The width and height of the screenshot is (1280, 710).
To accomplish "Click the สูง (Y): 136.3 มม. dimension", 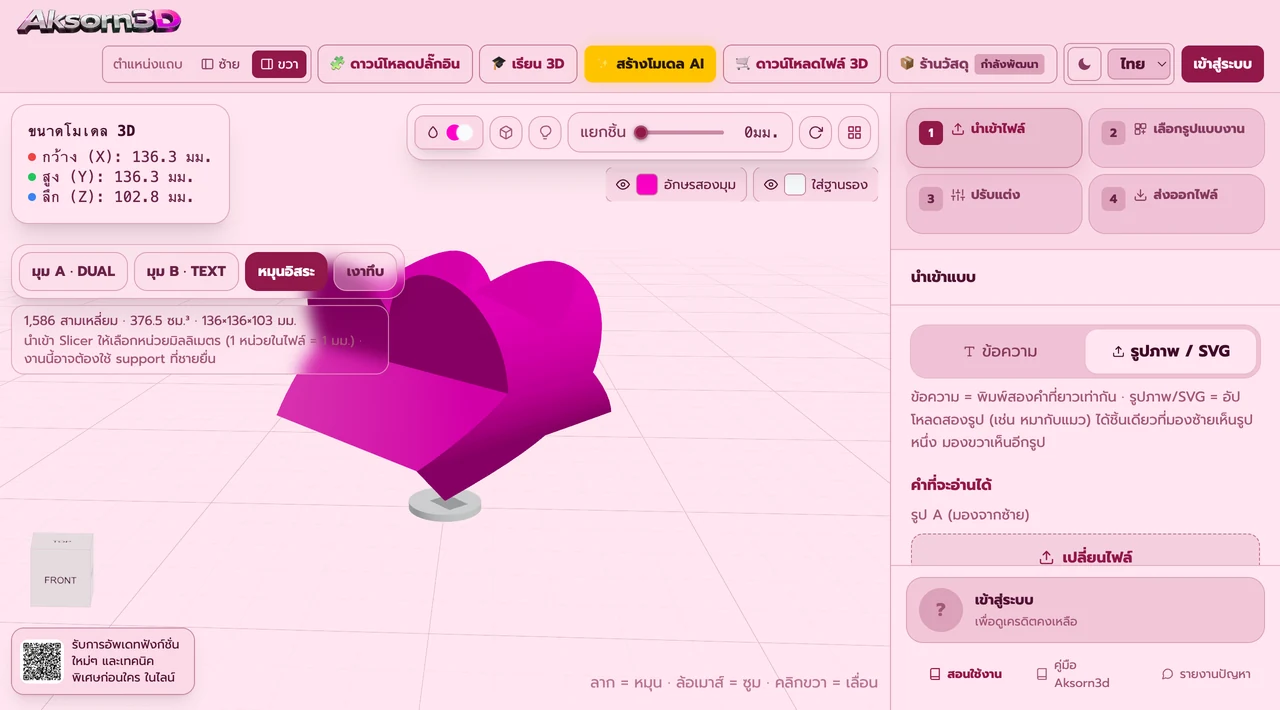I will [x=110, y=177].
